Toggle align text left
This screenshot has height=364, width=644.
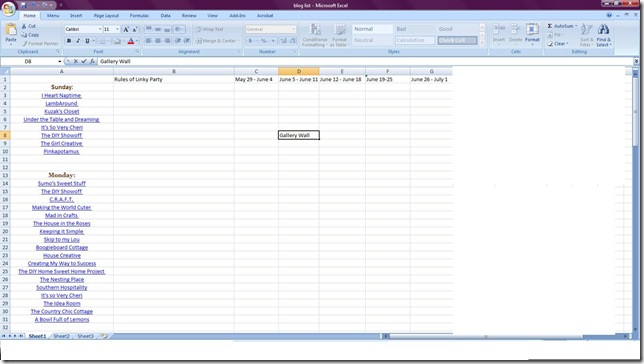149,41
